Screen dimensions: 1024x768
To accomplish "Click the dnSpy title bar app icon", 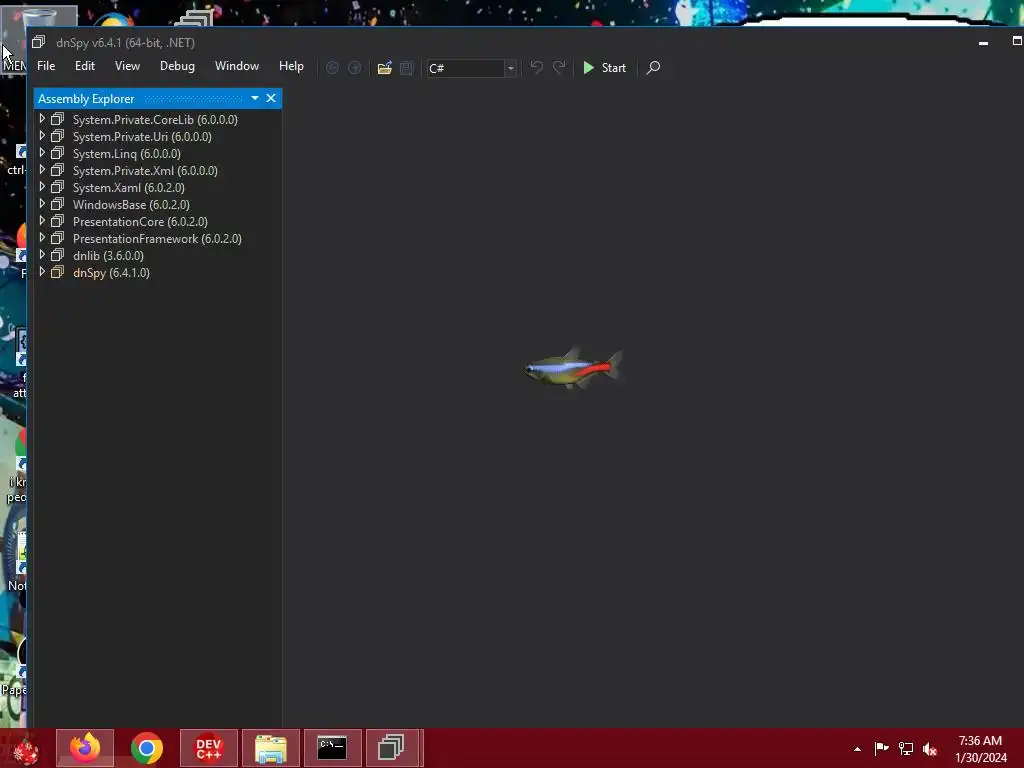I will (x=39, y=42).
